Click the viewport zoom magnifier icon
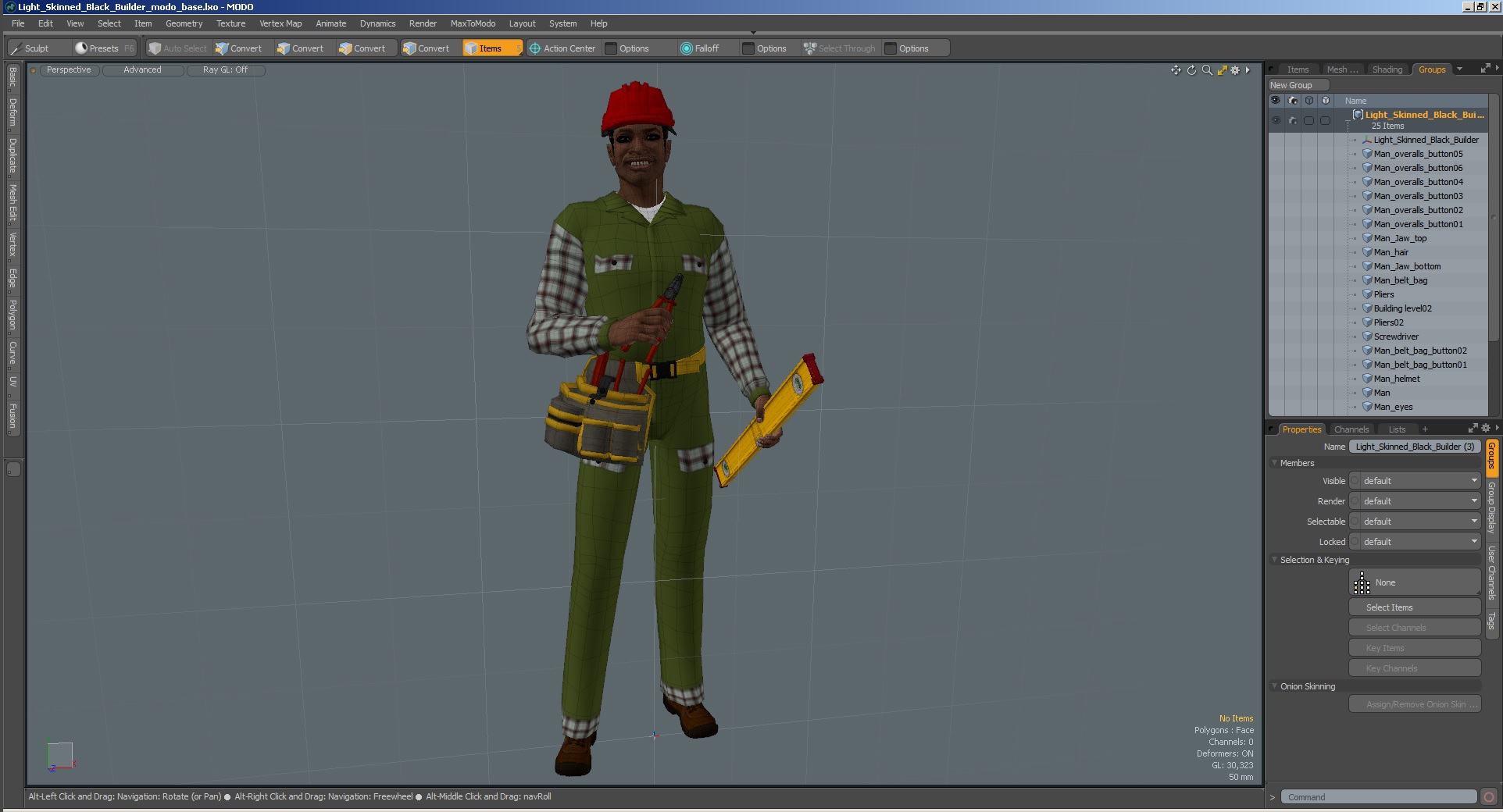The width and height of the screenshot is (1503, 812). coord(1207,70)
